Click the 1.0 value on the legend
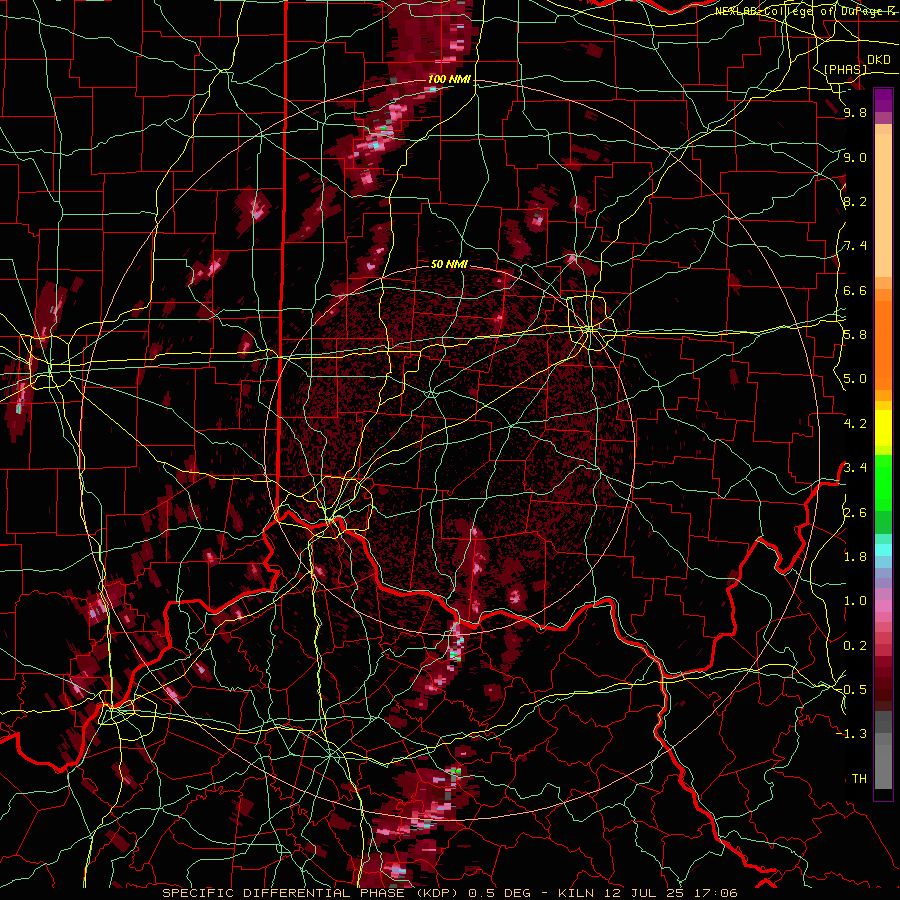The width and height of the screenshot is (900, 900). click(x=855, y=601)
